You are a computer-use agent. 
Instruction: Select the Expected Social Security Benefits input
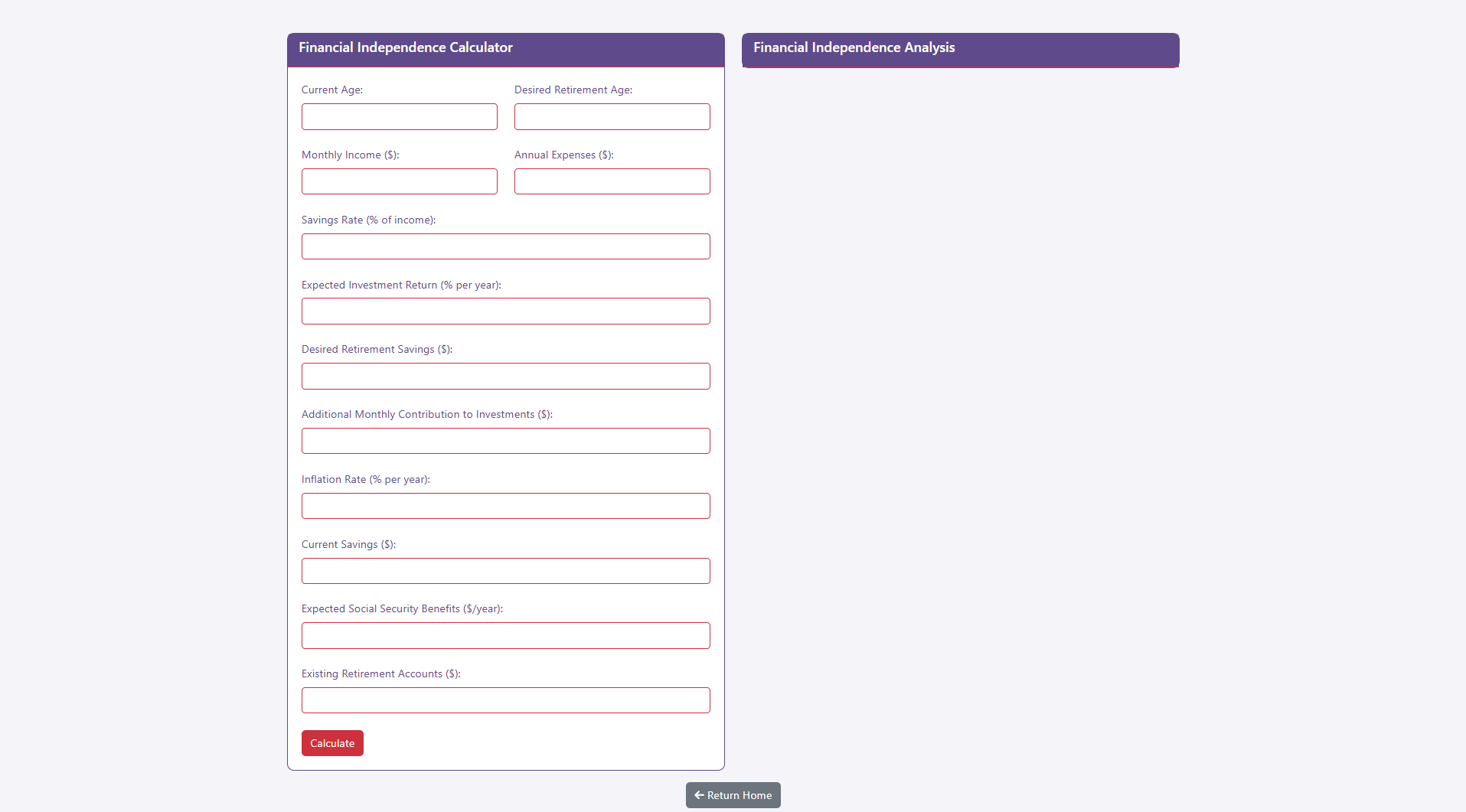(505, 636)
